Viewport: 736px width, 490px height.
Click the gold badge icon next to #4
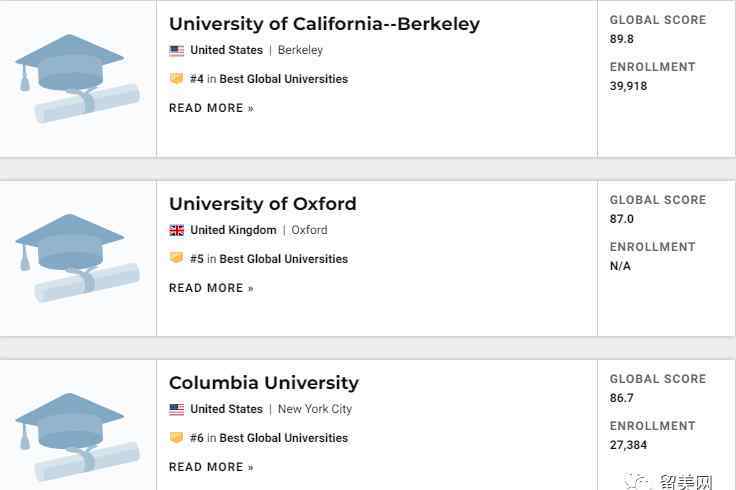pos(176,78)
